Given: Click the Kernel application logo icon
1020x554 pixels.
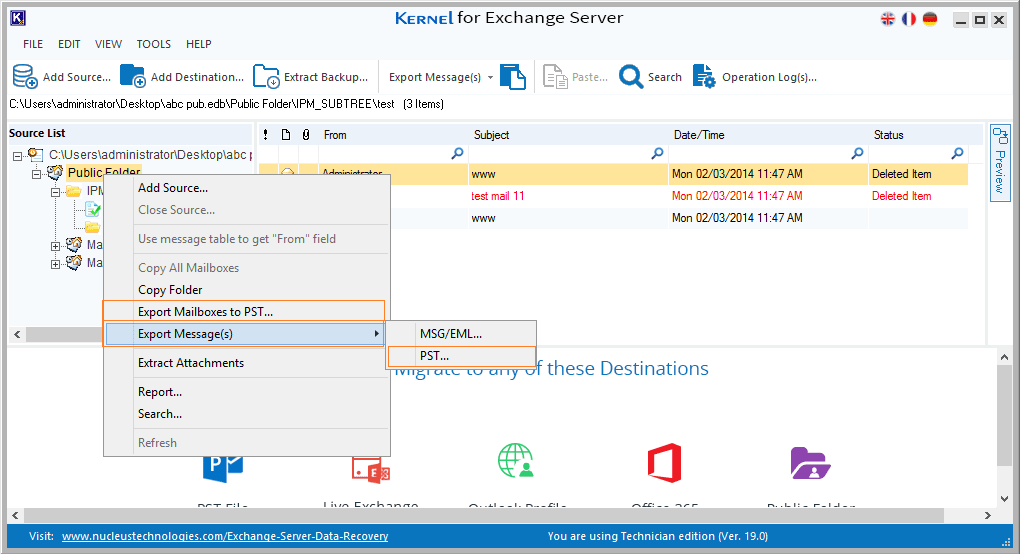Looking at the screenshot, I should click(x=18, y=18).
